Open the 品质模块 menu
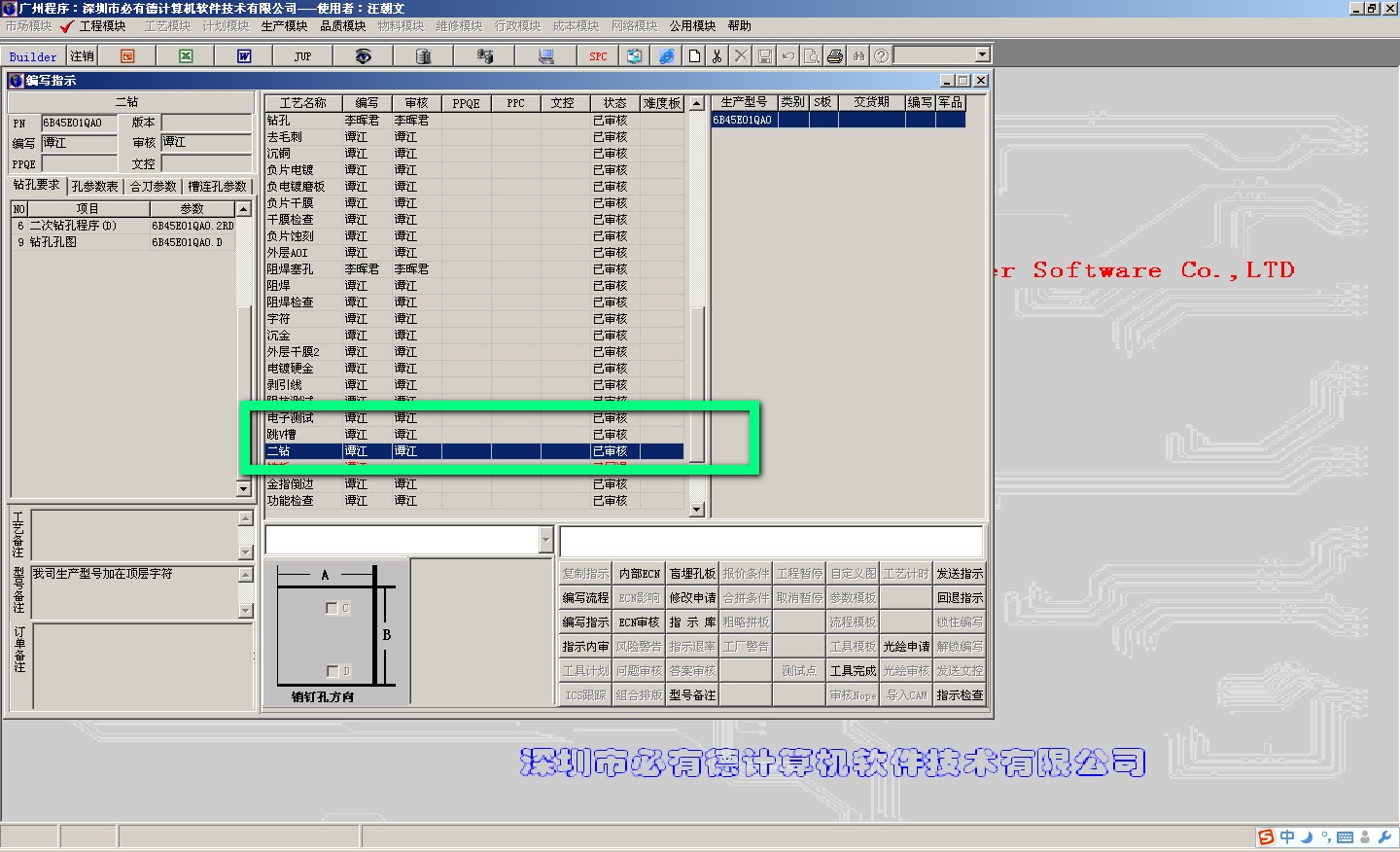The width and height of the screenshot is (1400, 852). click(x=342, y=26)
